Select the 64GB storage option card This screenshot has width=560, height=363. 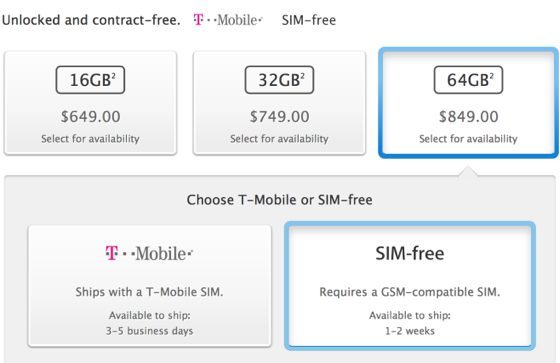468,103
